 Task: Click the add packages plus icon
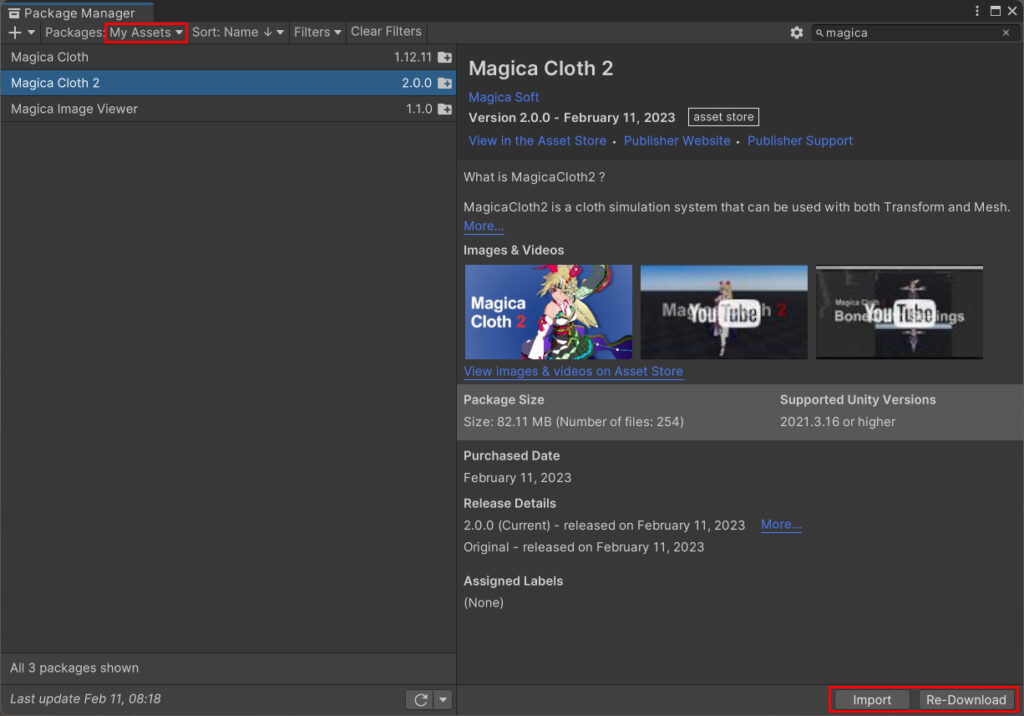click(13, 32)
